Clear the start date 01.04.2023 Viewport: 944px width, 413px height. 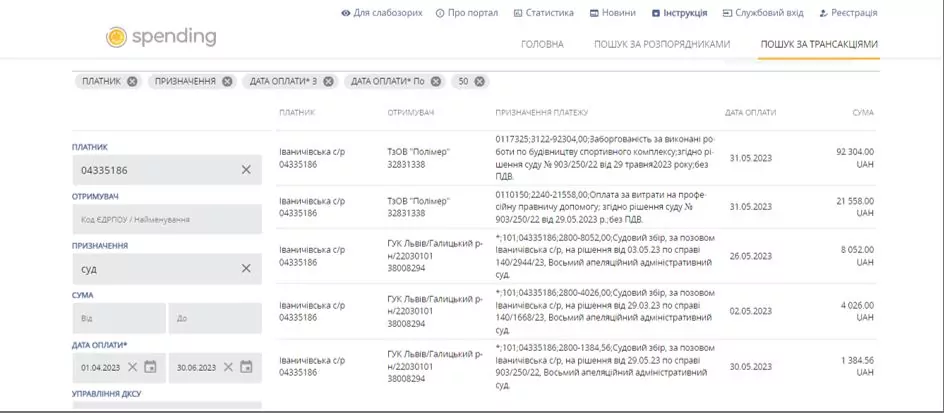(x=132, y=367)
